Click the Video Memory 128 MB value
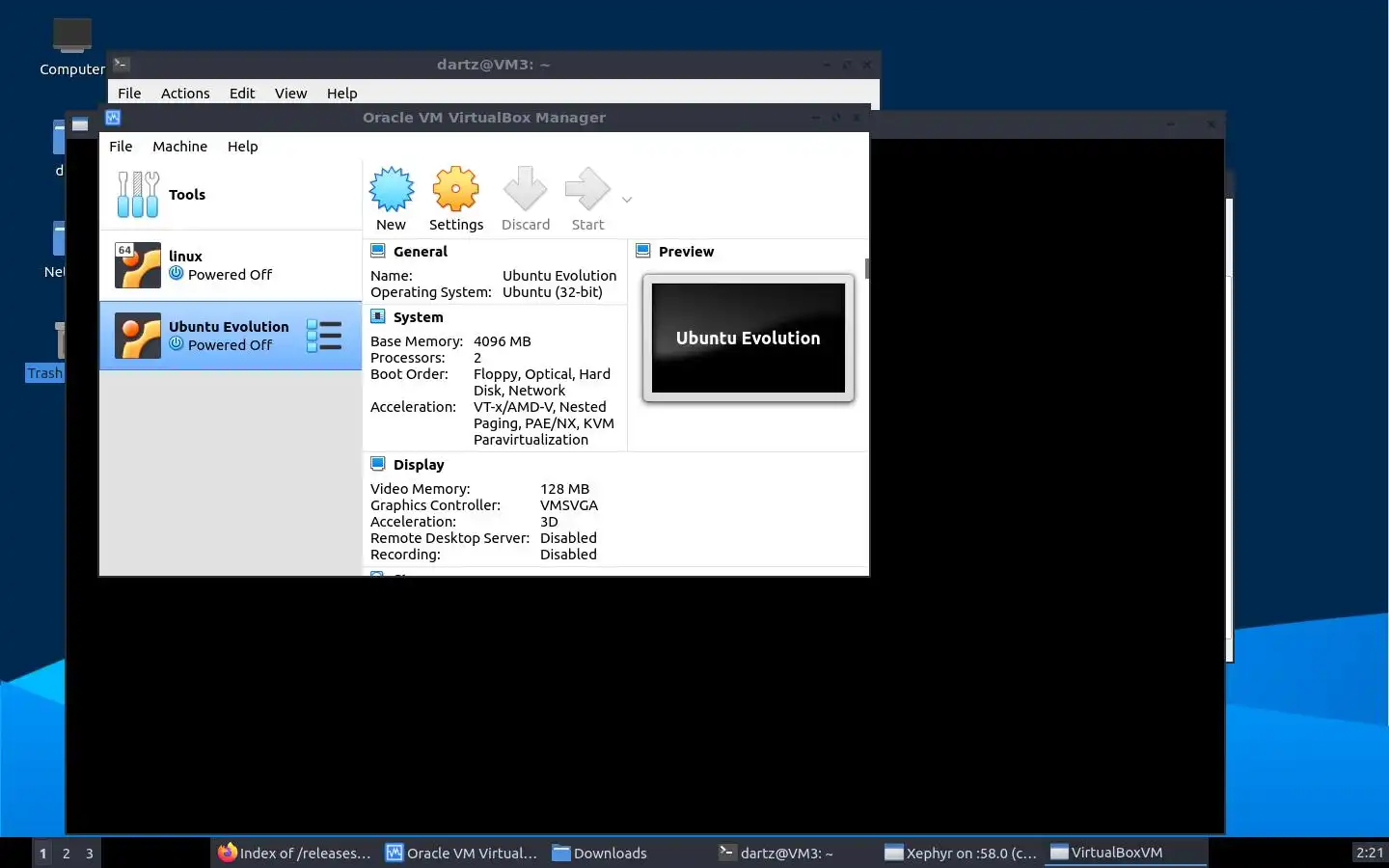The image size is (1389, 868). click(565, 489)
